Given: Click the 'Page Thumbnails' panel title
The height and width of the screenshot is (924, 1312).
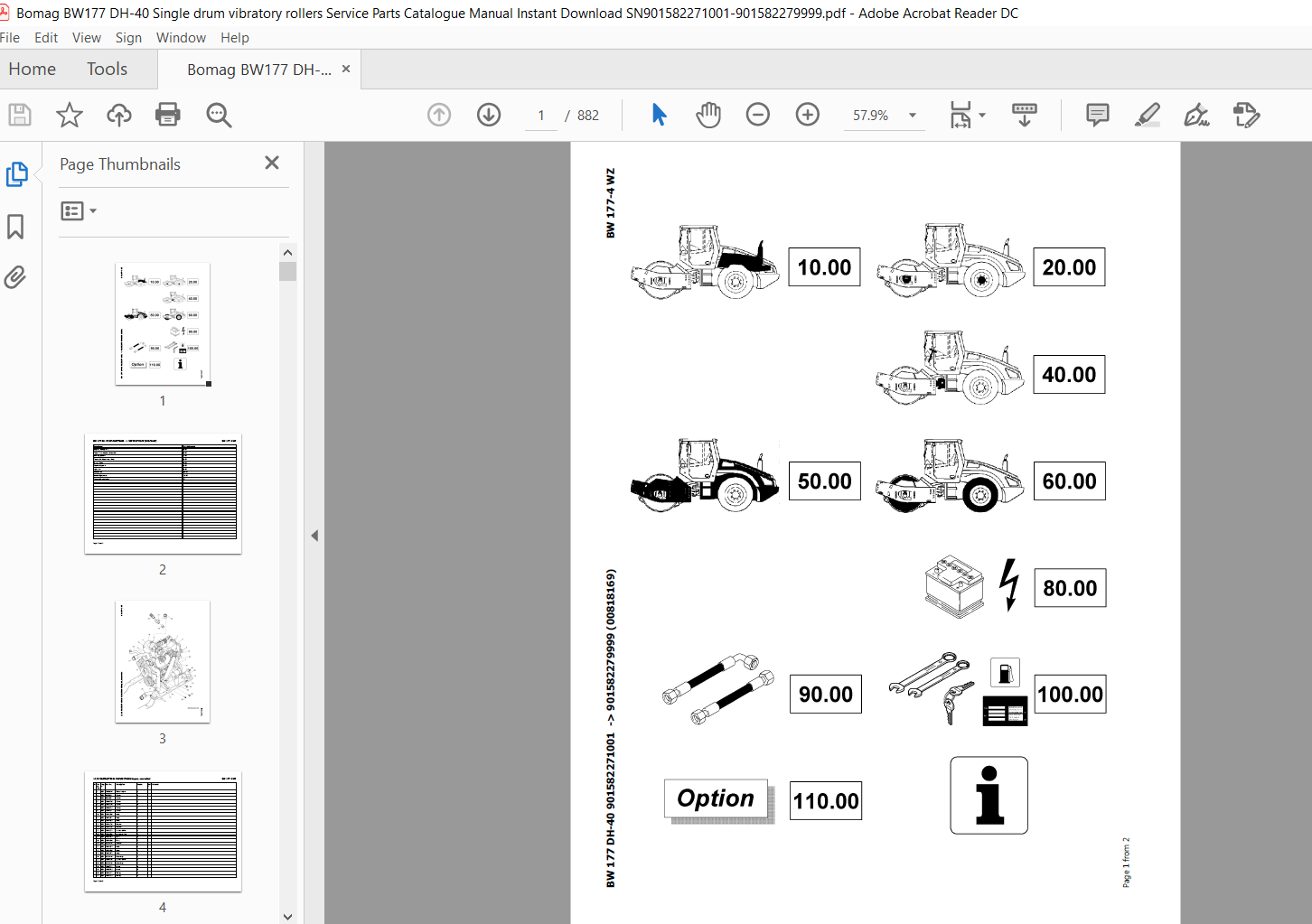Looking at the screenshot, I should (120, 164).
